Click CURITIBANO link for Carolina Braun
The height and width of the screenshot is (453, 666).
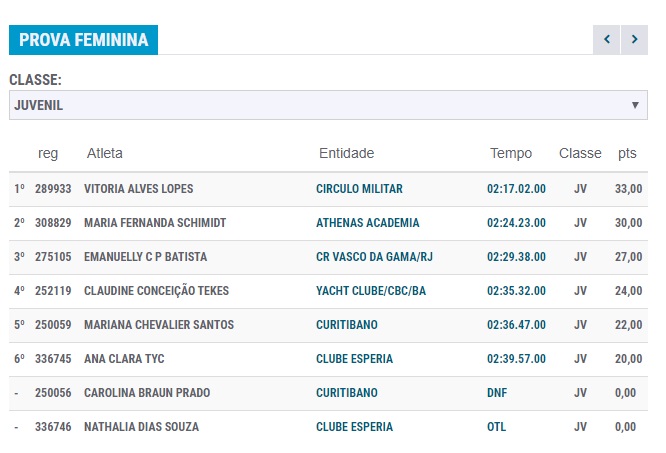point(346,393)
